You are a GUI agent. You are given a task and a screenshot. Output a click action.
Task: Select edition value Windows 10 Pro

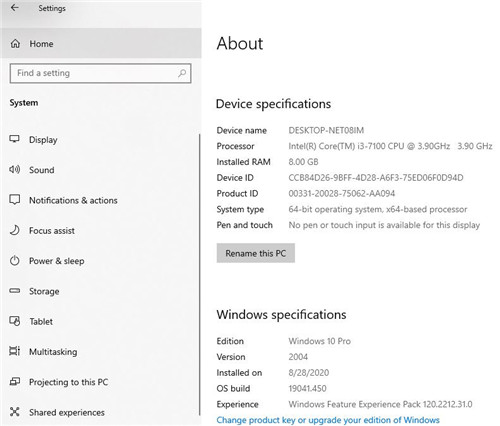point(319,341)
